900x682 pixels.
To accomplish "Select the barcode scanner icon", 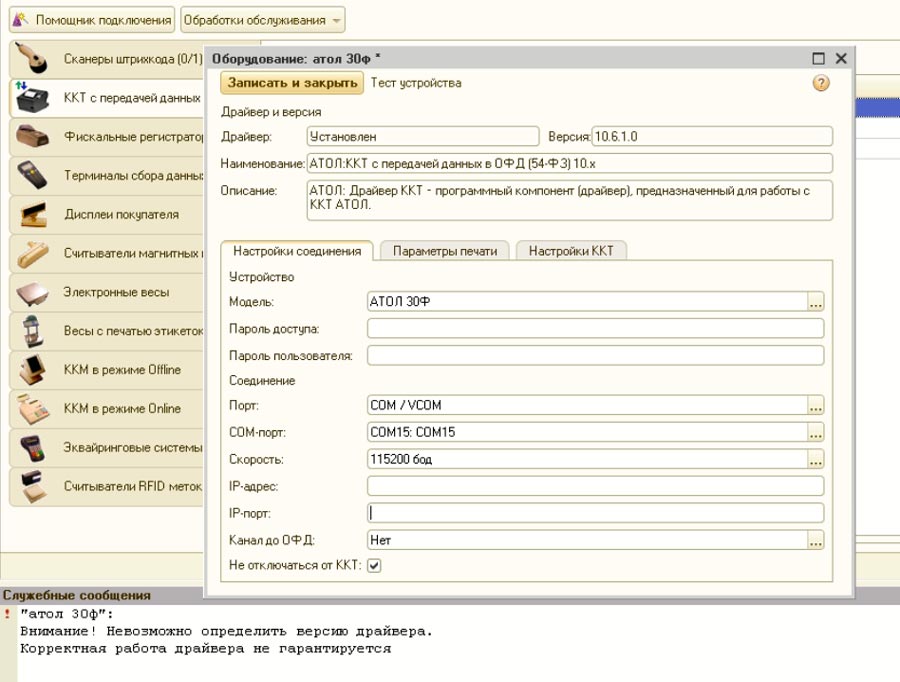I will coord(31,59).
